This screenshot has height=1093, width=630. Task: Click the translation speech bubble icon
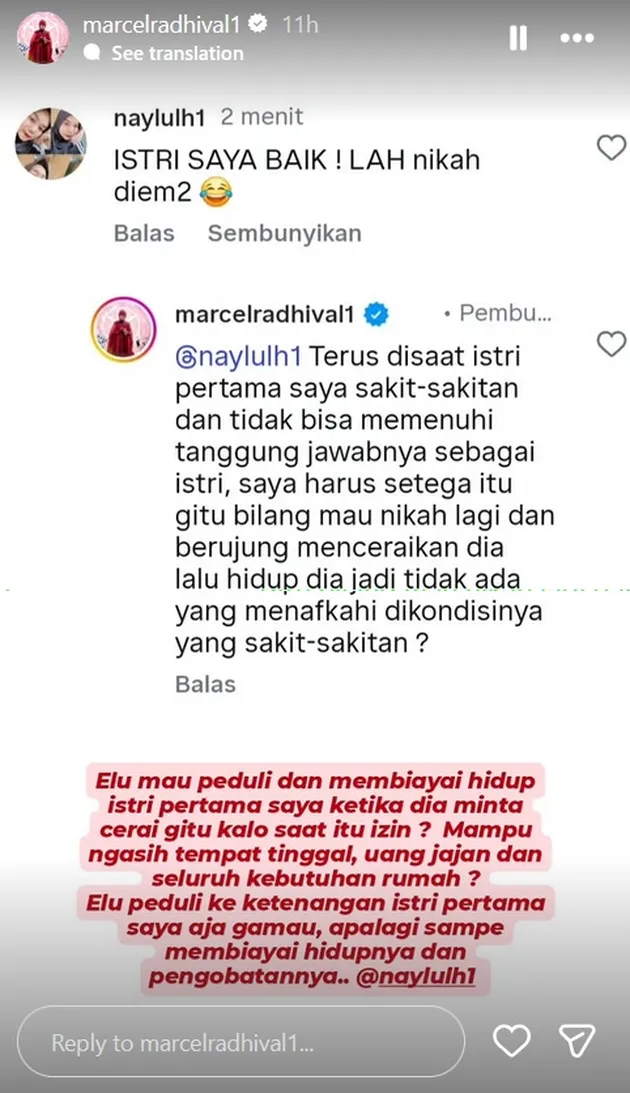92,54
